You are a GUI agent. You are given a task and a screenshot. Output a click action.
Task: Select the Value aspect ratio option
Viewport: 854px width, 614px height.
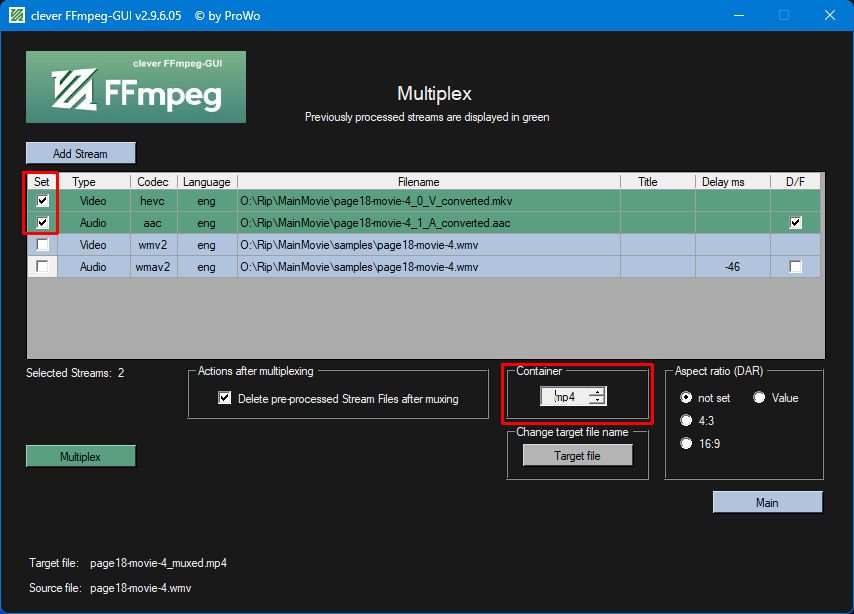point(759,398)
